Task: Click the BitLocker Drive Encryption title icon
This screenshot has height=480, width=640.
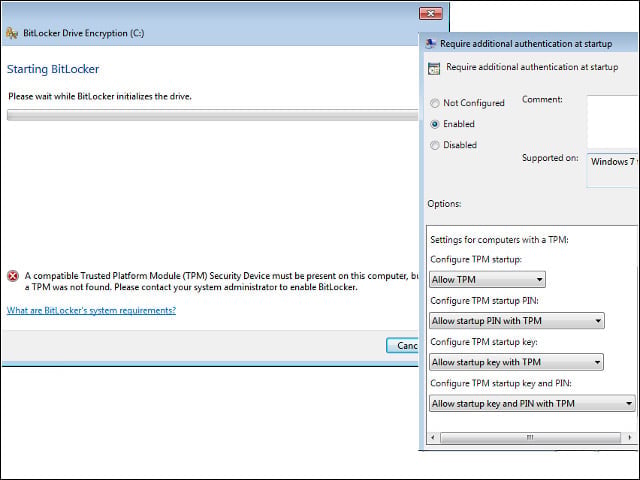Action: (x=12, y=33)
